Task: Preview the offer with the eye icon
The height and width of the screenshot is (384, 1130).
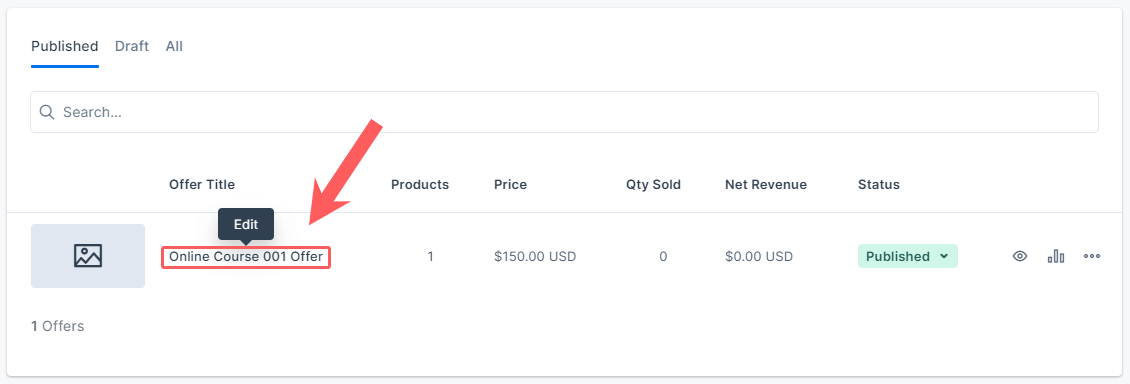Action: coord(1019,256)
